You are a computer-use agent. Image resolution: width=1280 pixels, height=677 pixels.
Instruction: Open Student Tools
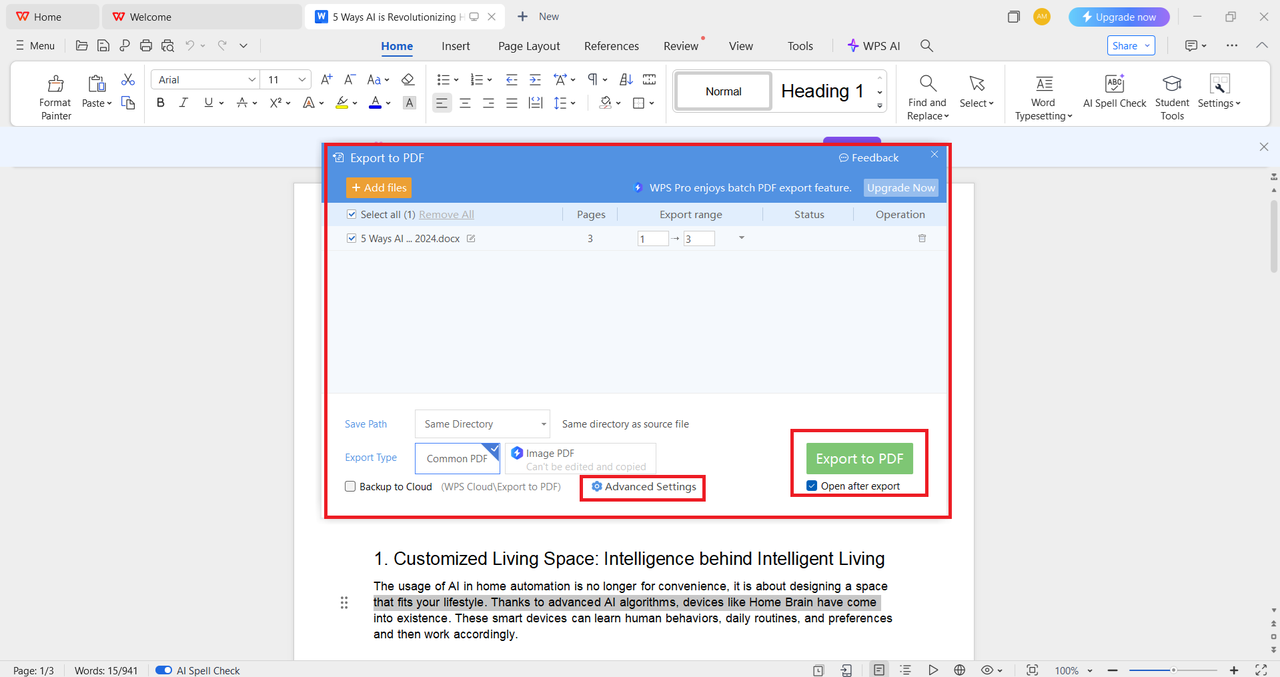click(x=1172, y=96)
